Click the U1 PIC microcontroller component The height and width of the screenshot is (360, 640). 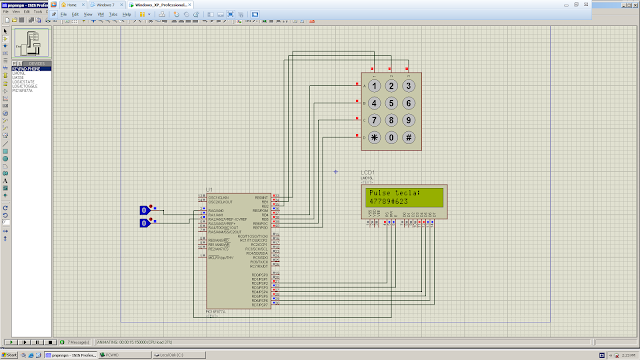click(239, 251)
